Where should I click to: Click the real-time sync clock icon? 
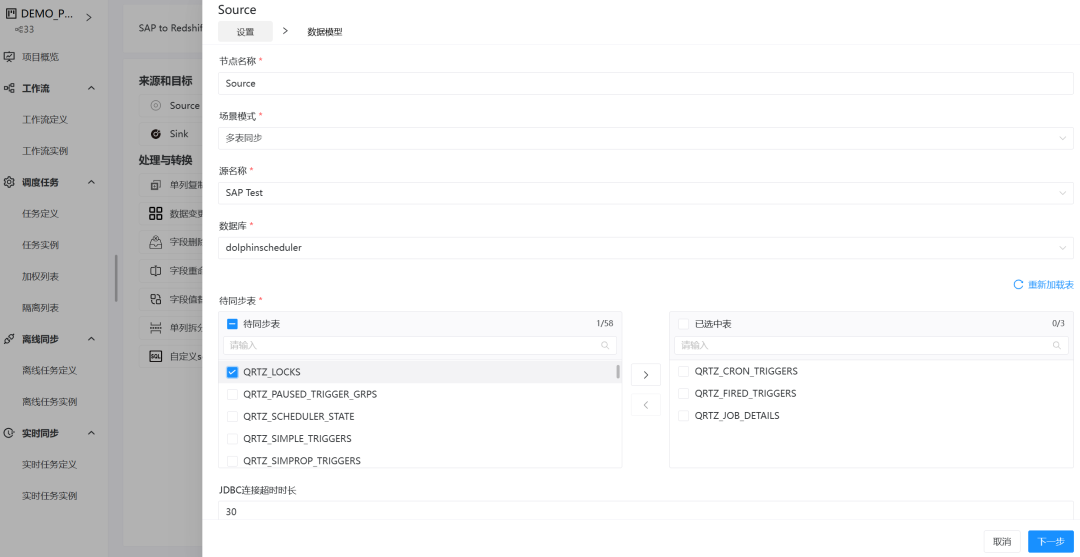(x=9, y=433)
